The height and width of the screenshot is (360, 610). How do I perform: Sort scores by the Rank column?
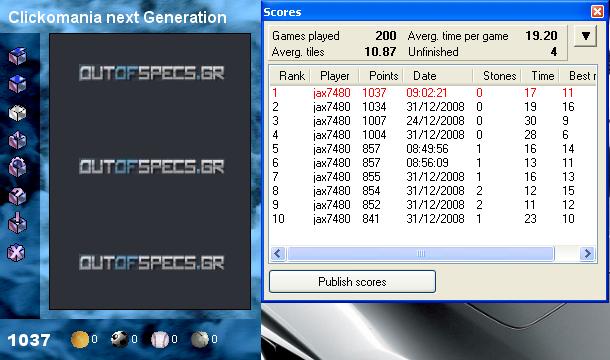290,76
